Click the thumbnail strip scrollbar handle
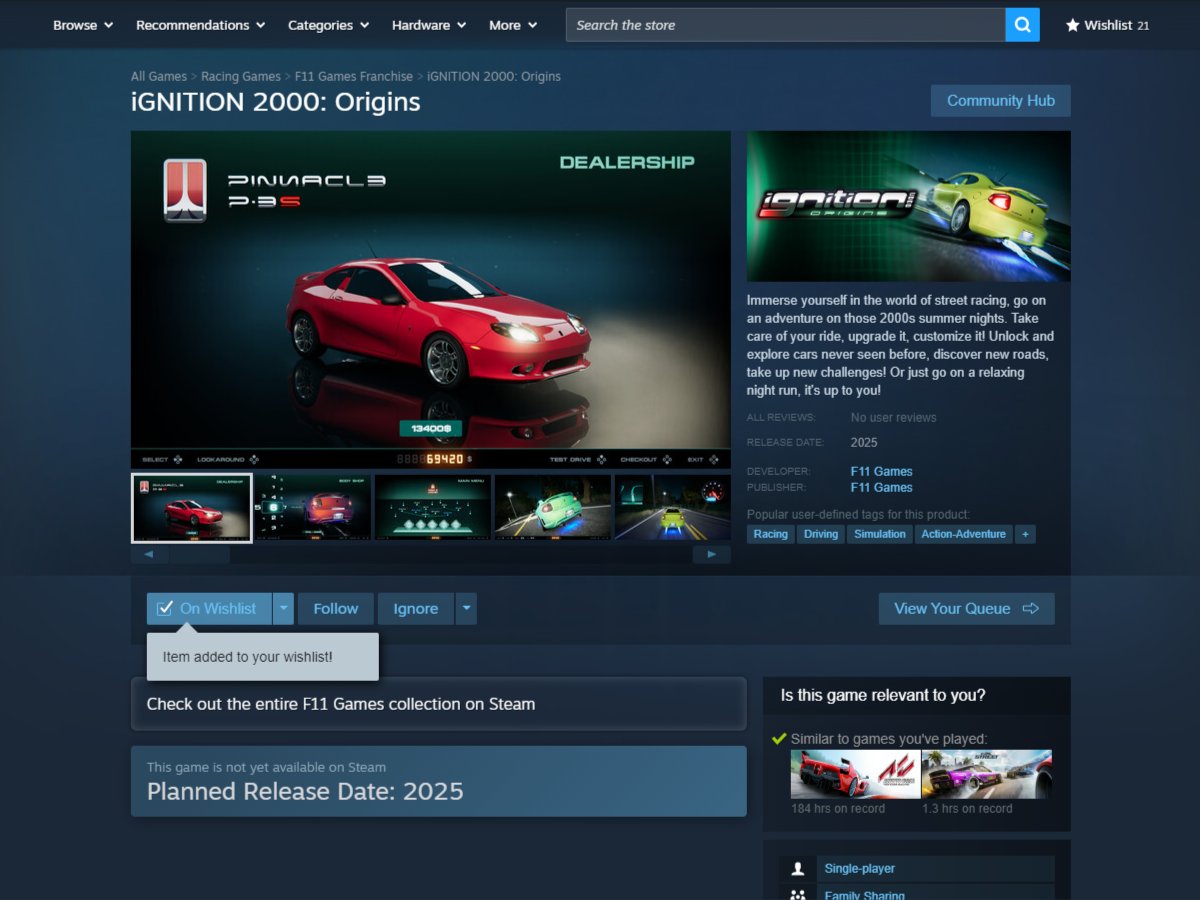The width and height of the screenshot is (1200, 900). click(200, 554)
